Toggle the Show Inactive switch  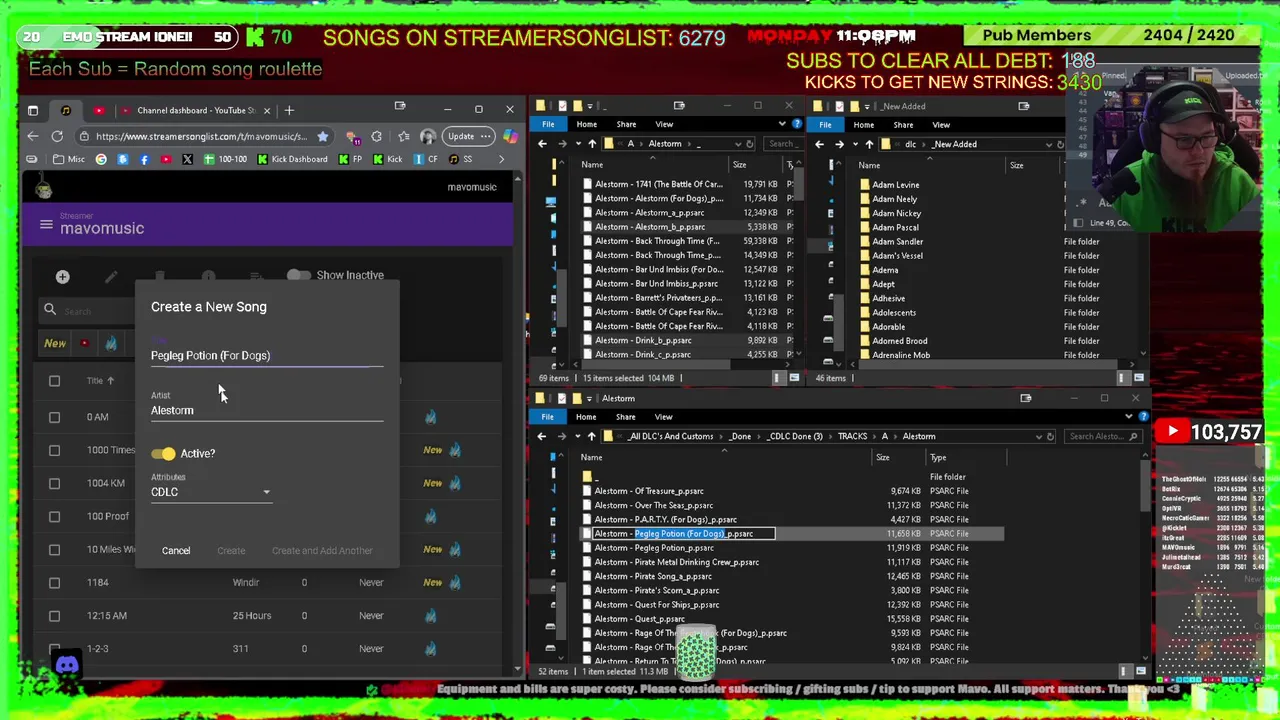[x=298, y=275]
